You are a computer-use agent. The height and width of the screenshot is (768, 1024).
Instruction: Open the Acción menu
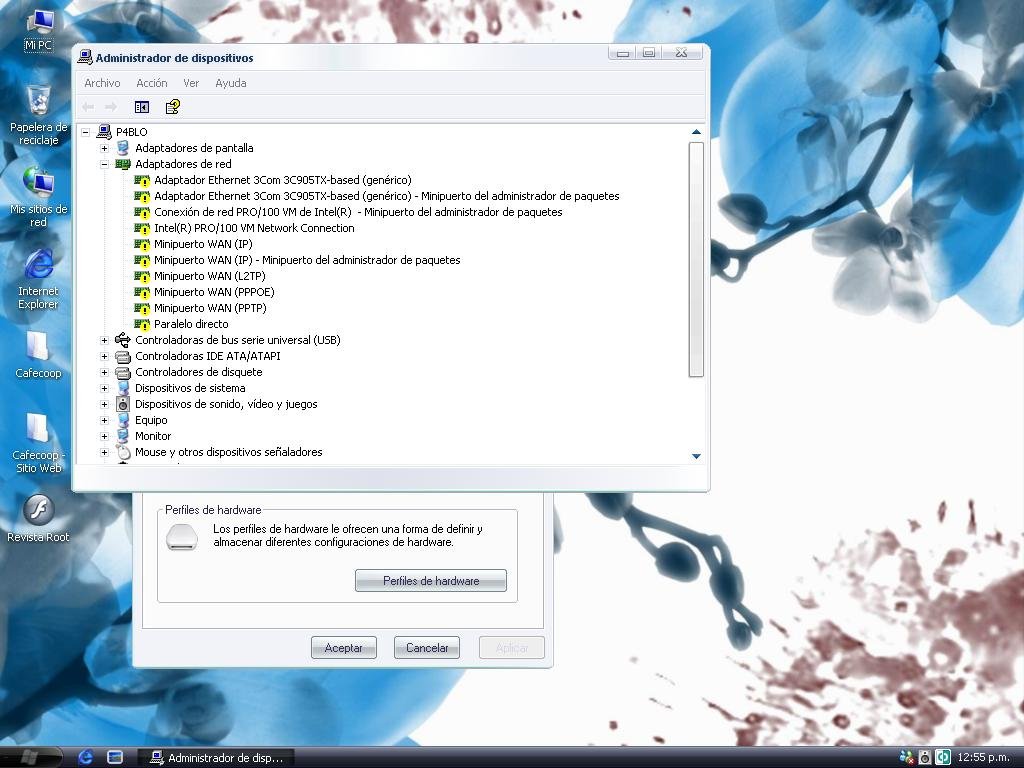[x=152, y=83]
